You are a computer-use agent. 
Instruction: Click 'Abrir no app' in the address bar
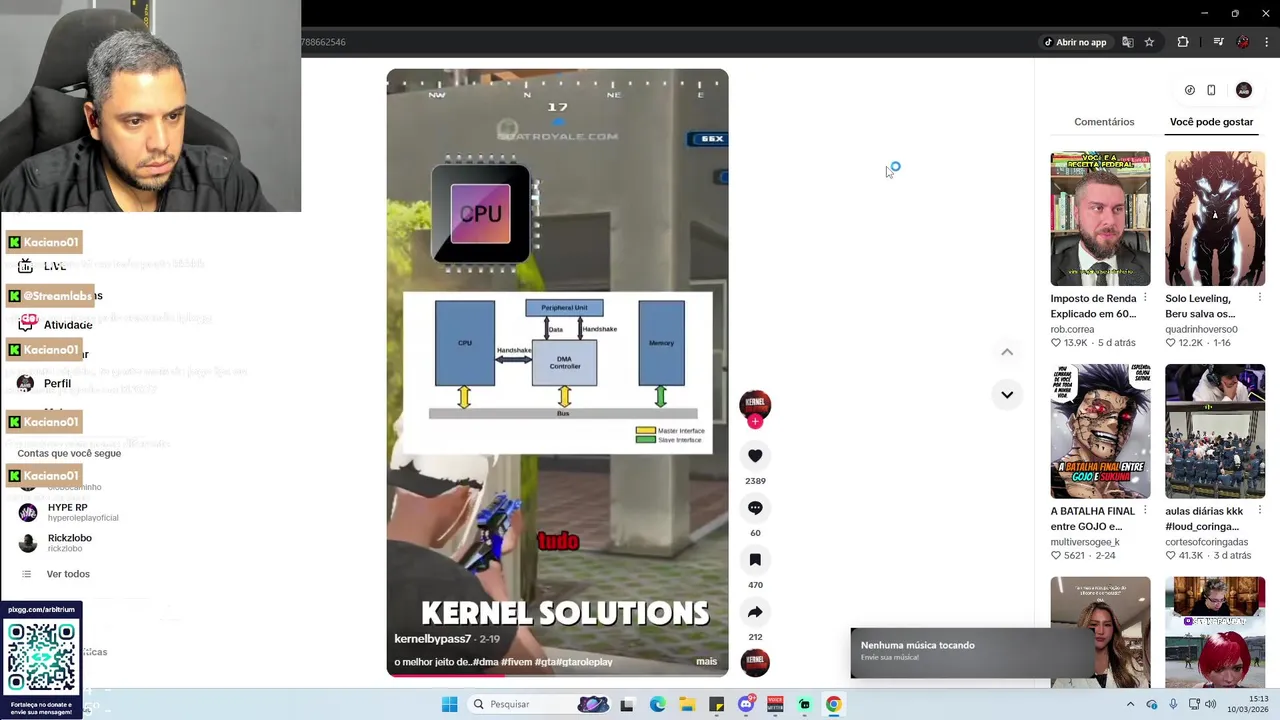coord(1075,42)
